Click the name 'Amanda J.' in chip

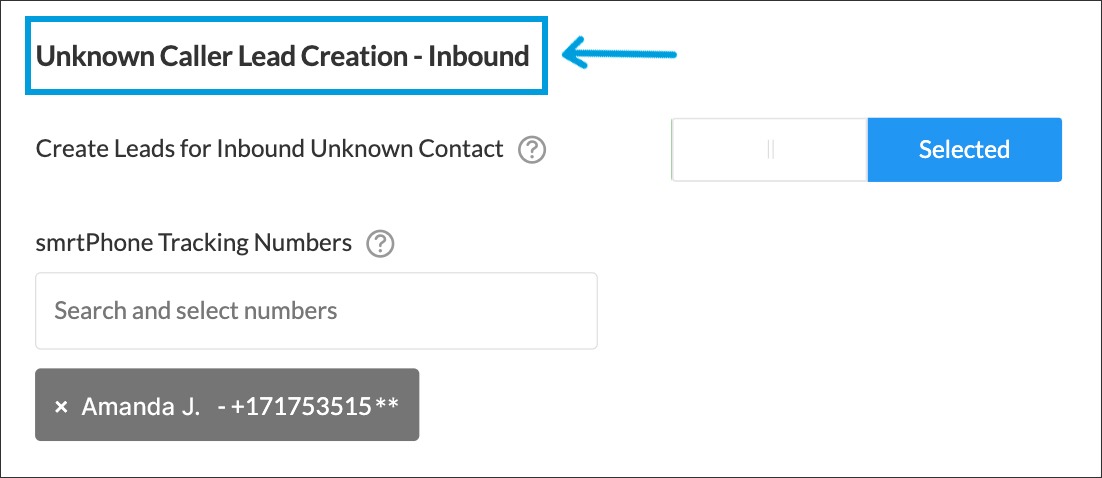(141, 407)
